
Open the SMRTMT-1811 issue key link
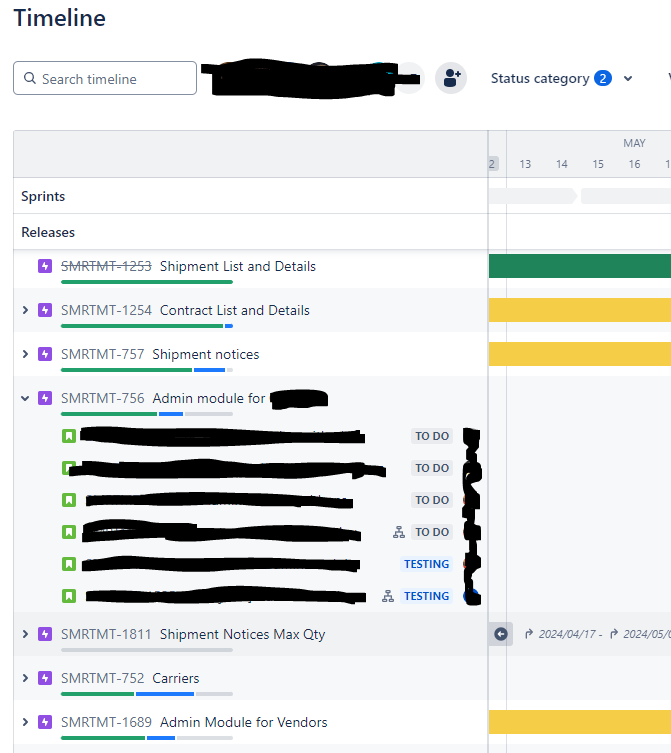tap(106, 634)
